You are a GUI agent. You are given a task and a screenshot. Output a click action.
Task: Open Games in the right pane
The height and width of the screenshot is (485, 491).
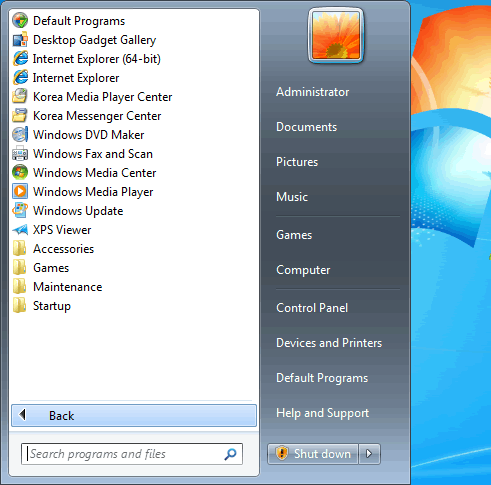[294, 235]
